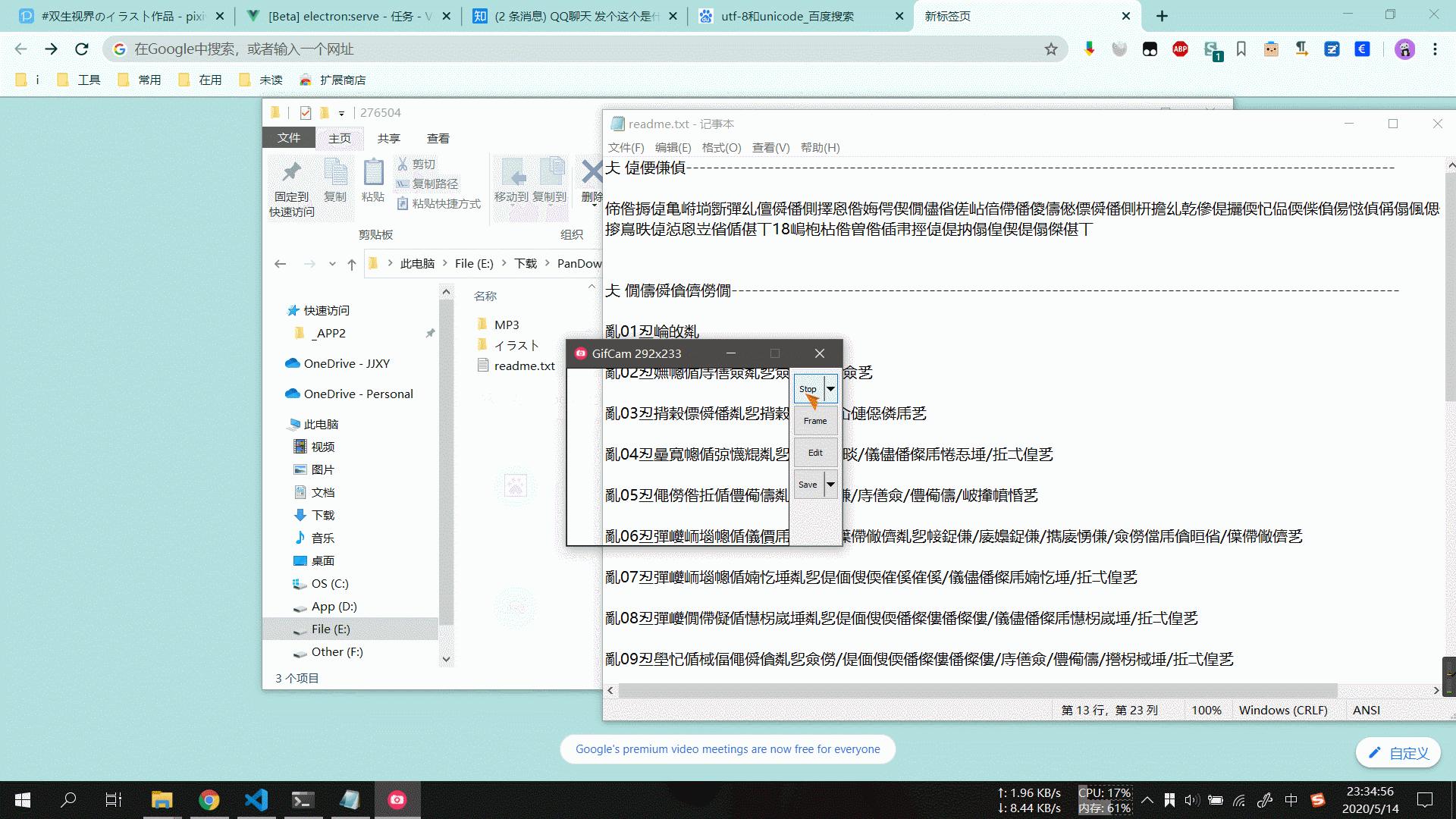Toggle the pin next to _APP2
1456x819 pixels.
click(430, 333)
